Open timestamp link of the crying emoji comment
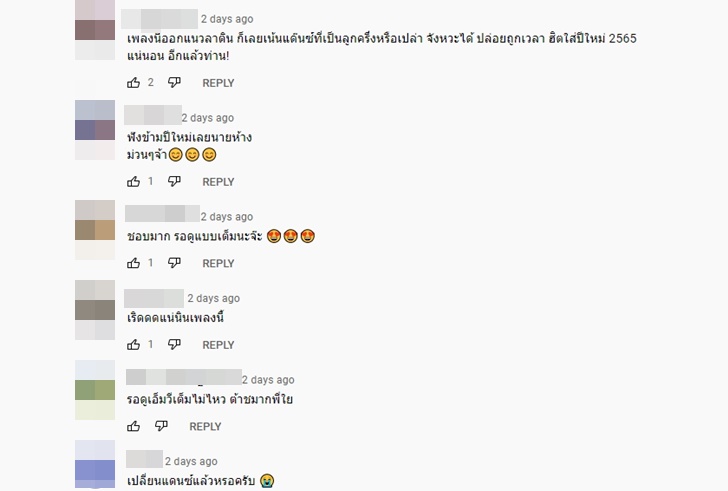 [191, 461]
